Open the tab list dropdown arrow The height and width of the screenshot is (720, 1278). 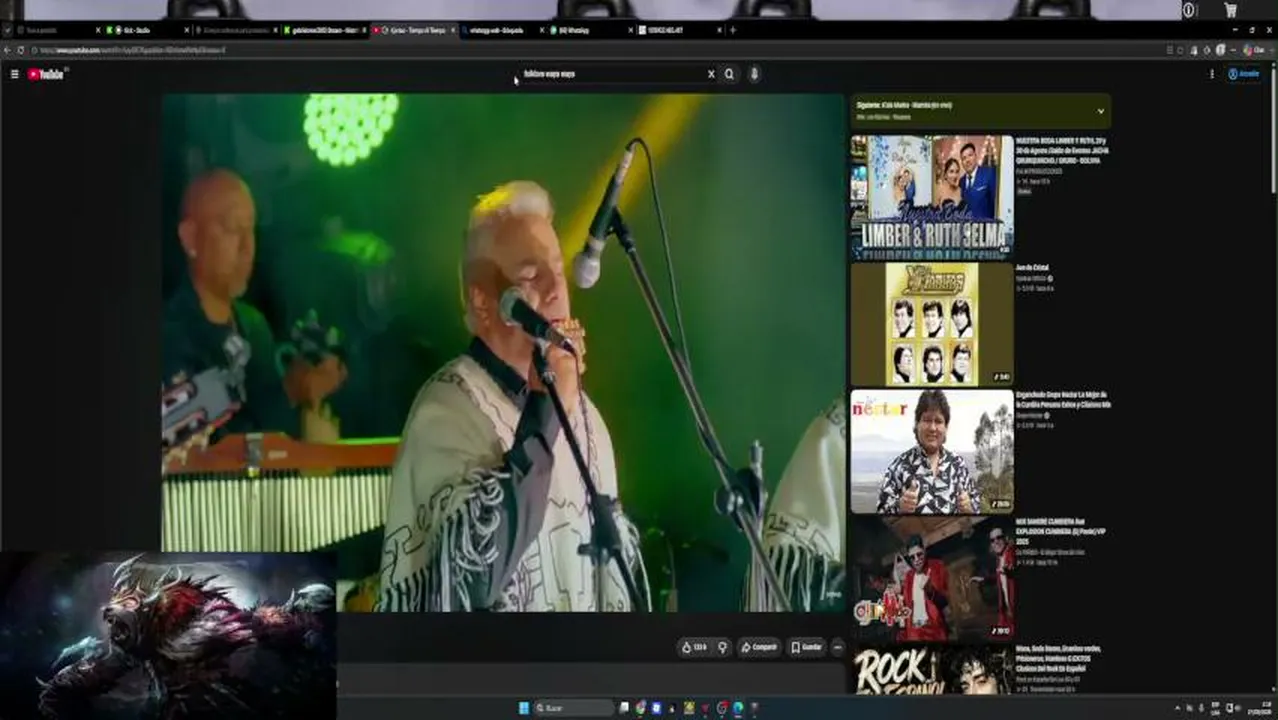tap(7, 30)
